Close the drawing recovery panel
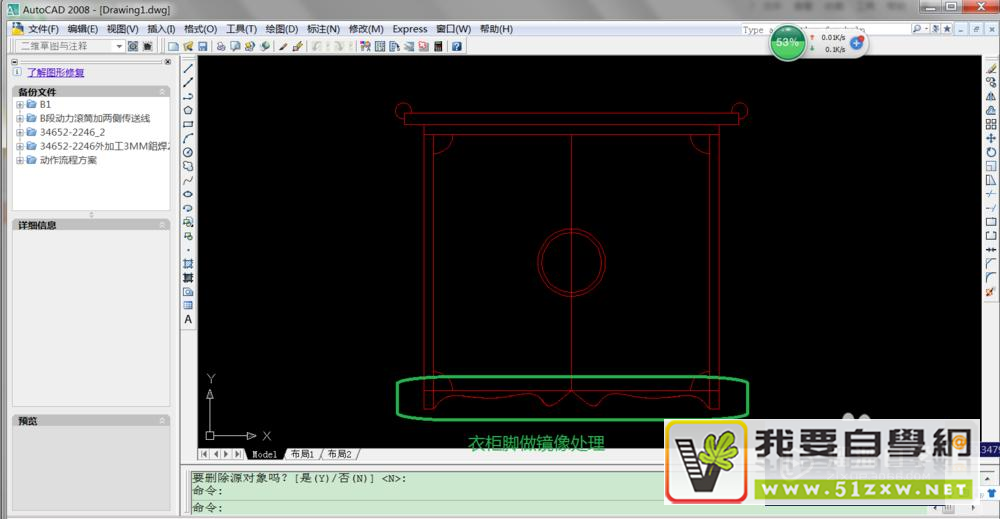 [168, 62]
